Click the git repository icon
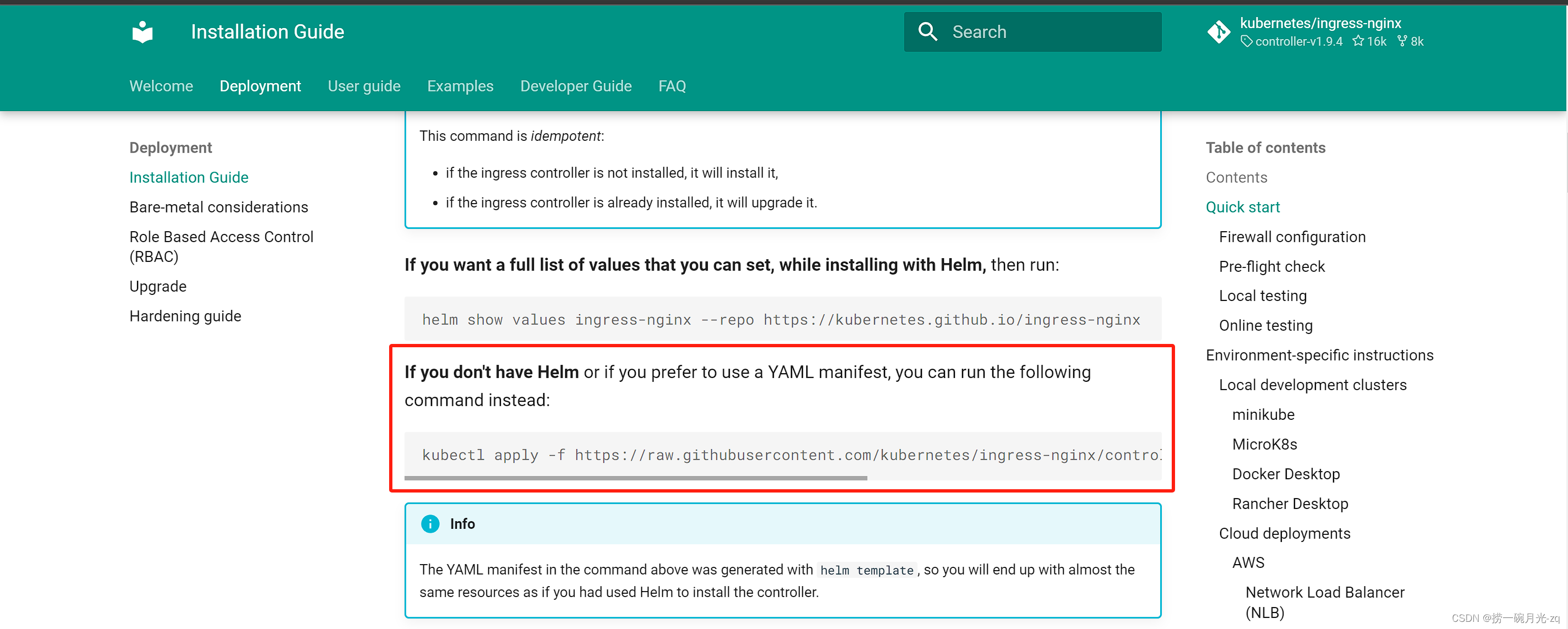This screenshot has height=629, width=1568. (x=1219, y=32)
